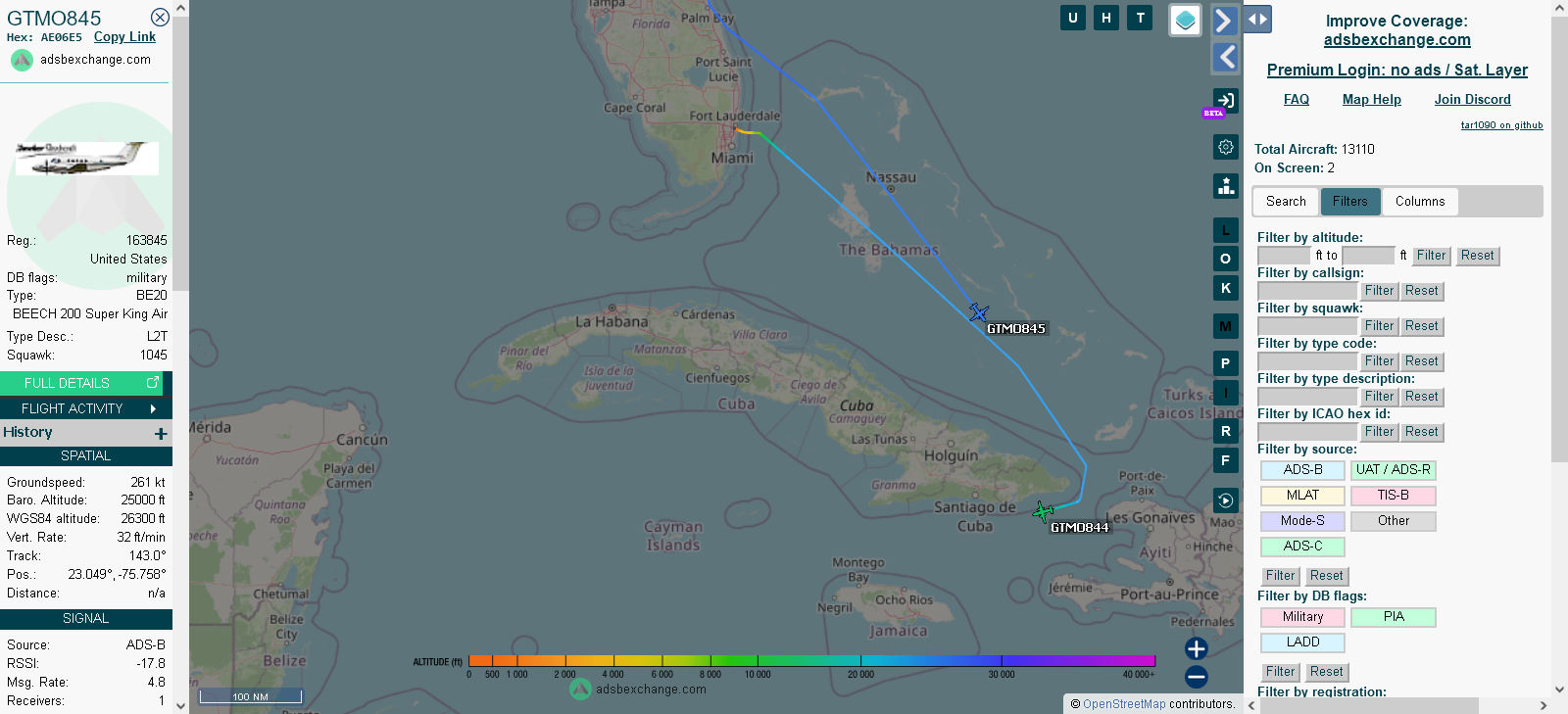This screenshot has height=714, width=1568.
Task: Click the King Air aircraft photo thumbnail
Action: (86, 159)
